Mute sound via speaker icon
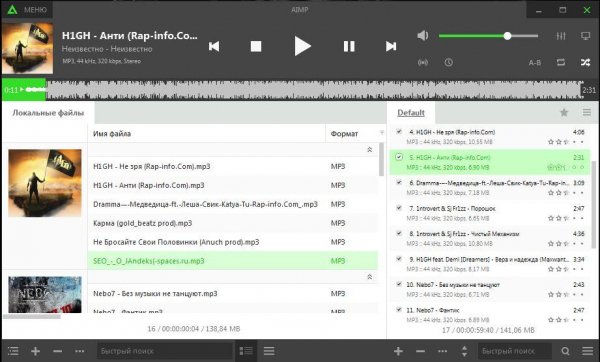Screen dimensions: 600x362 pos(422,36)
